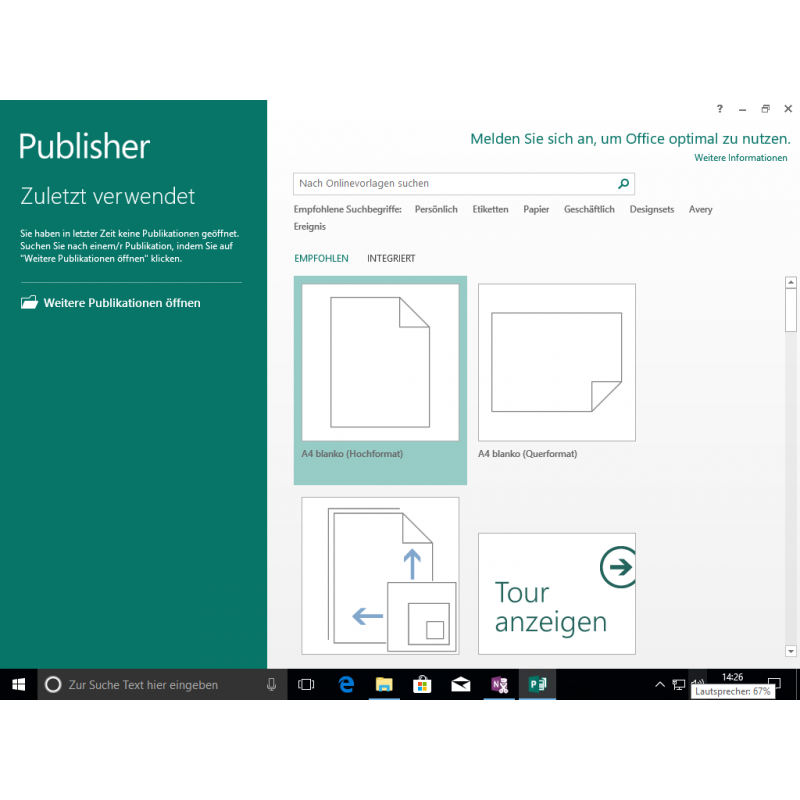This screenshot has width=800, height=800.
Task: Click the Weitere Informationen link
Action: tap(740, 158)
